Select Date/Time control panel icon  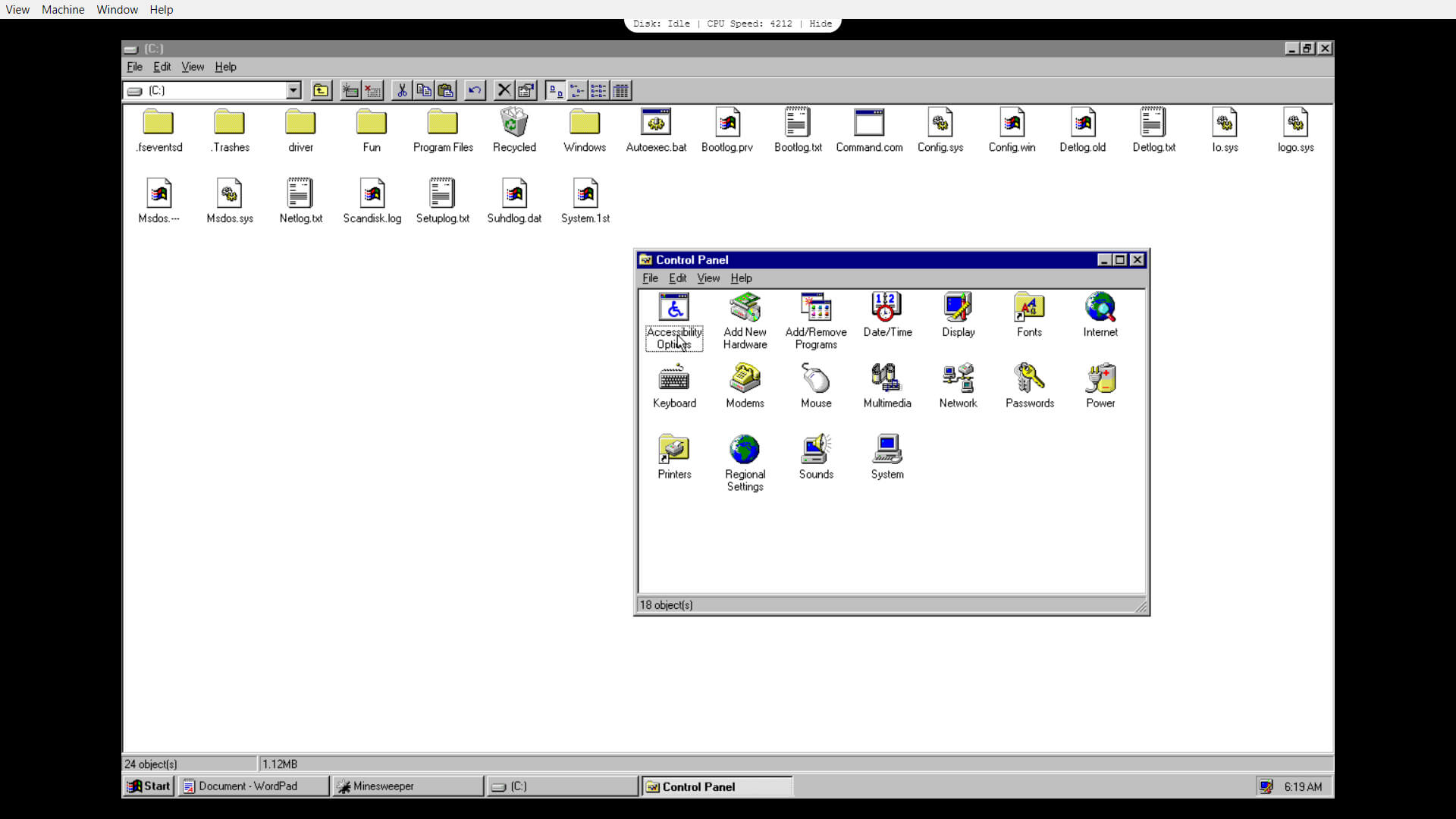coord(887,315)
